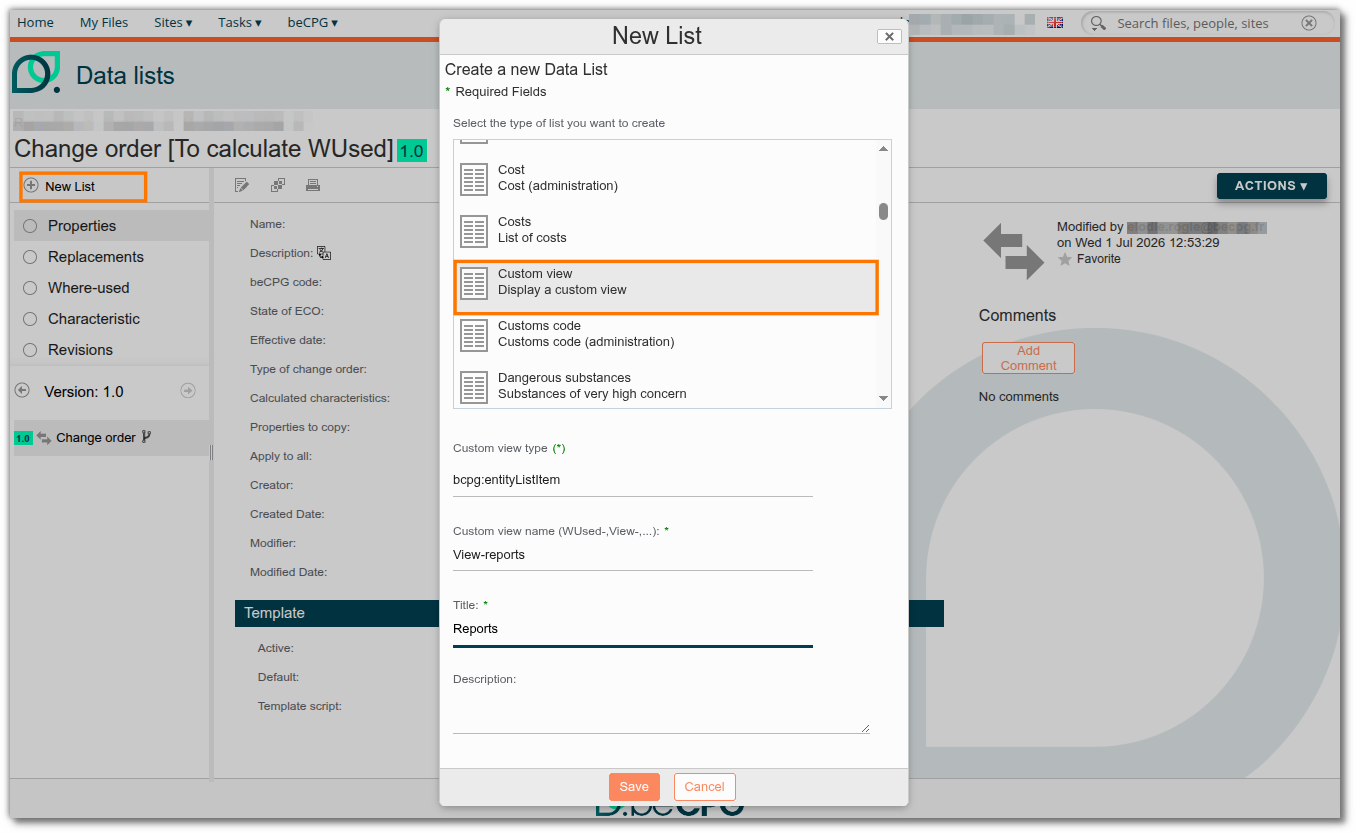Click the copy/associate icon in toolbar
Screen dimensions: 1356x834
(278, 185)
